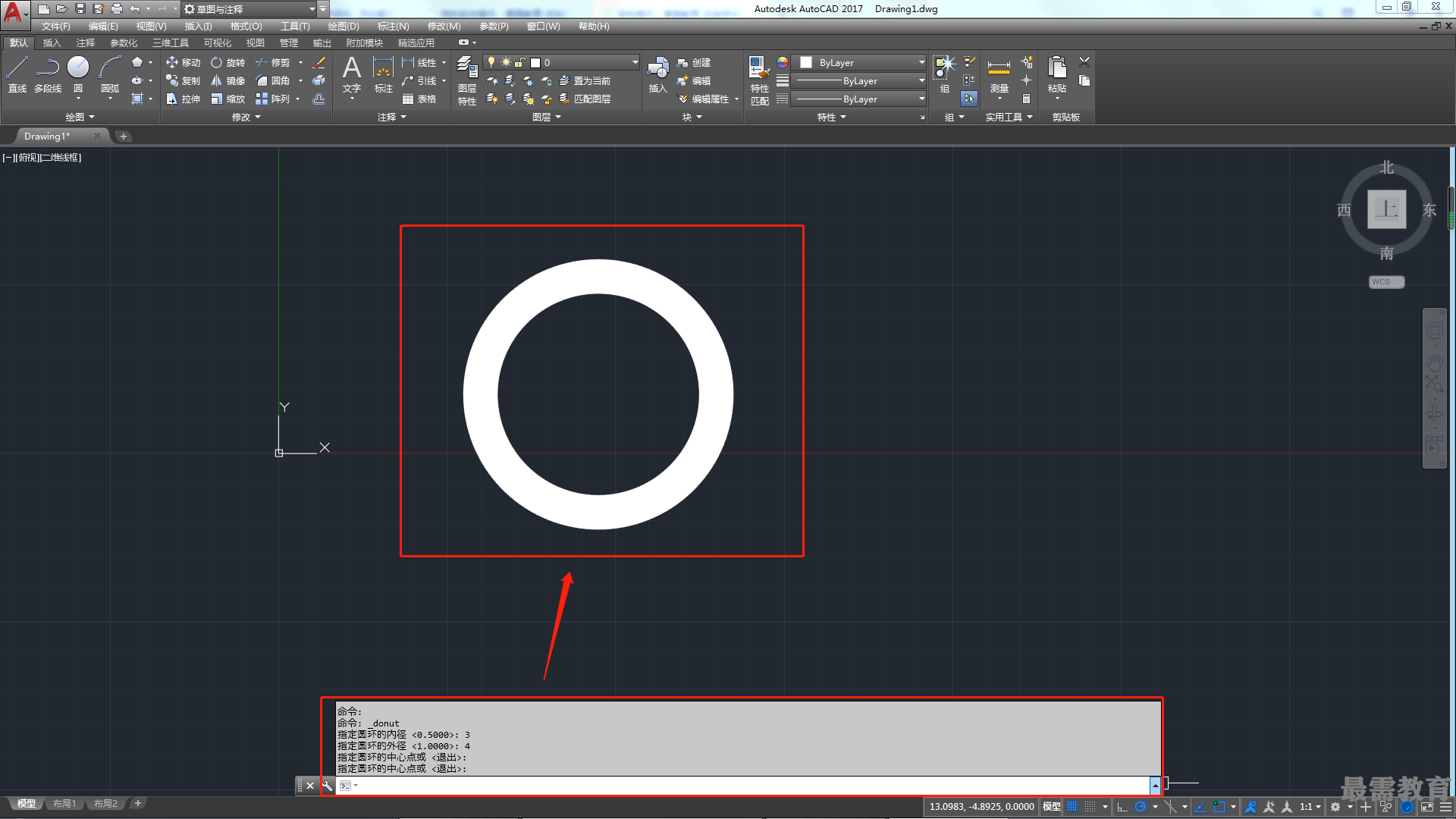This screenshot has height=819, width=1456.
Task: Open the 绘图(D) menu
Action: [344, 27]
